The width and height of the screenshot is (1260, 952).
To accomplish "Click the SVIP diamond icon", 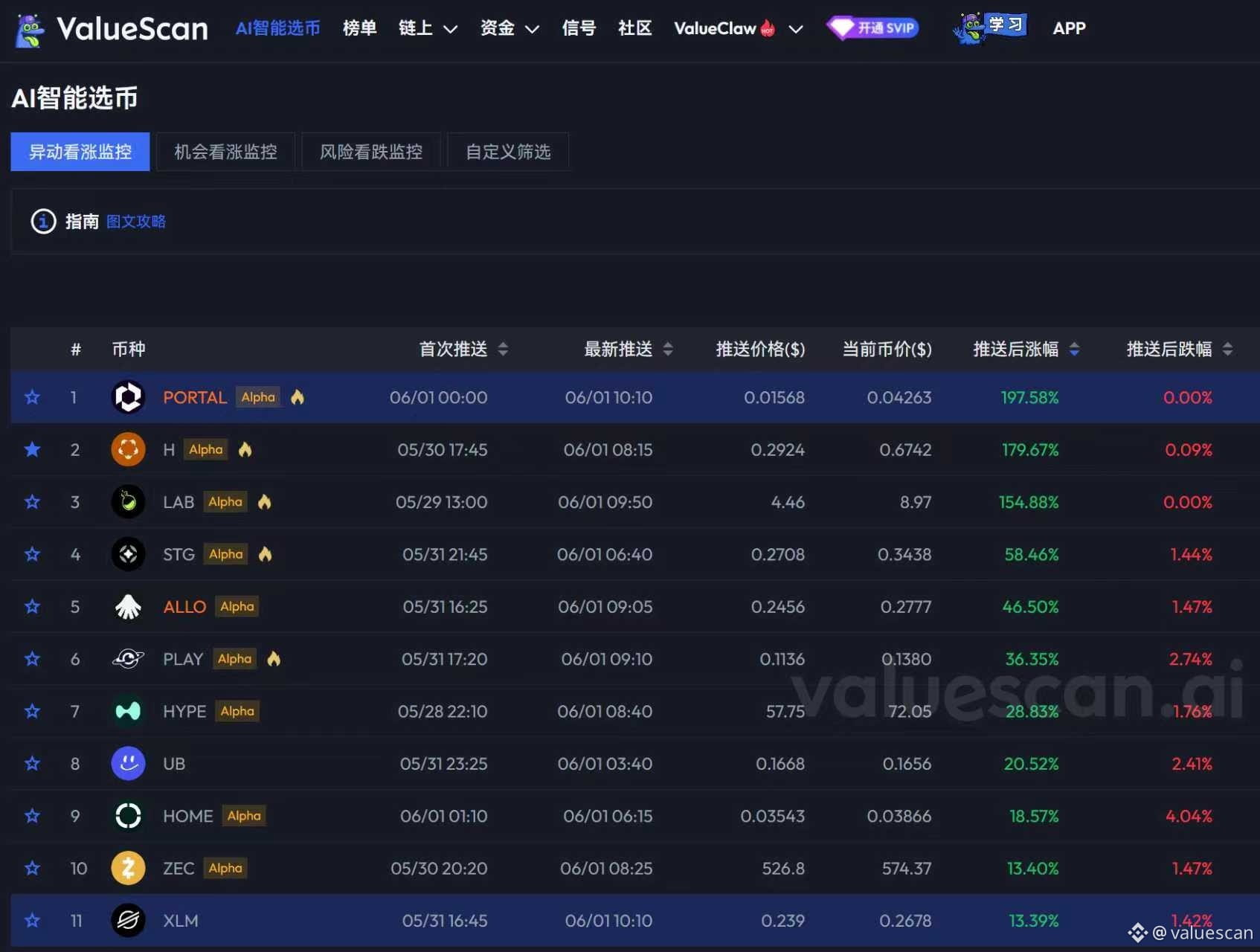I will click(x=841, y=28).
